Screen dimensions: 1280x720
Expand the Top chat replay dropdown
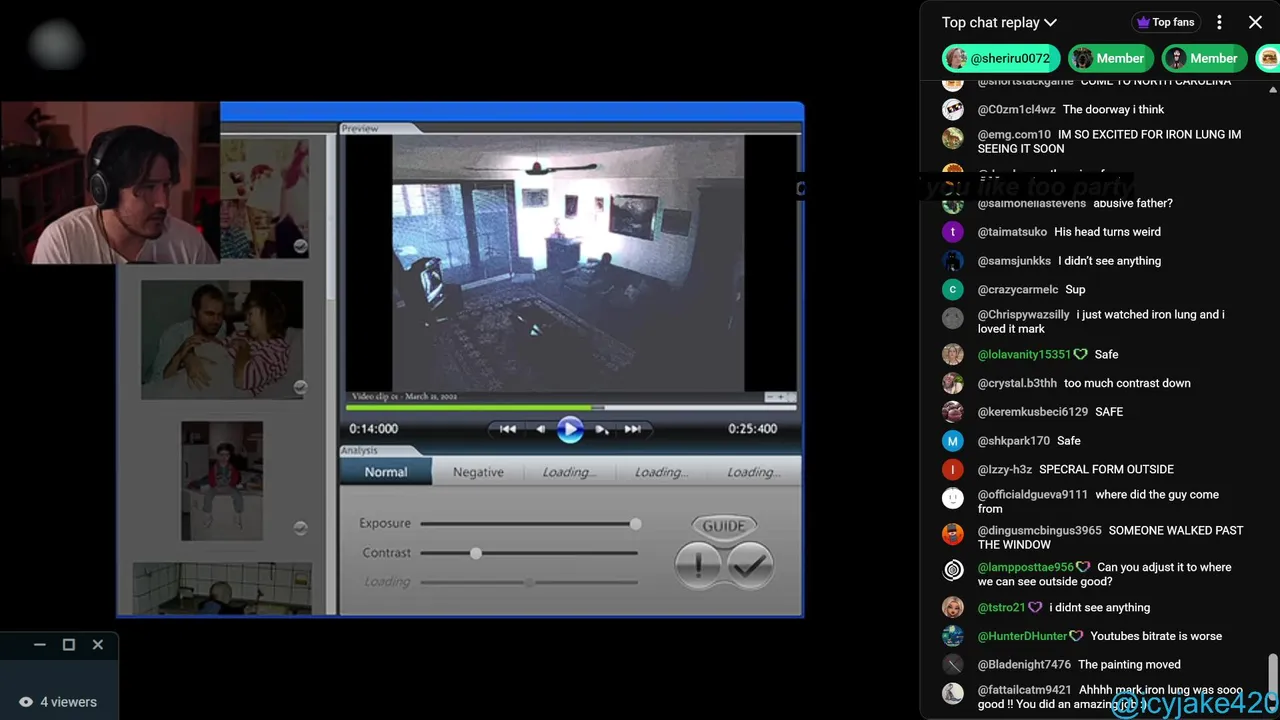999,22
